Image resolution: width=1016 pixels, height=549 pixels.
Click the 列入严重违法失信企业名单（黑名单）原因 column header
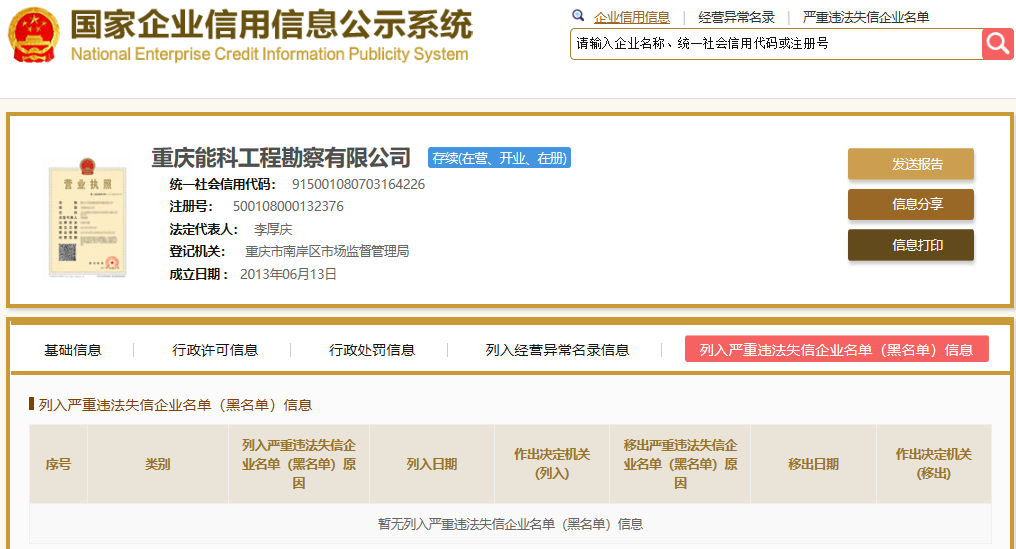[x=299, y=464]
